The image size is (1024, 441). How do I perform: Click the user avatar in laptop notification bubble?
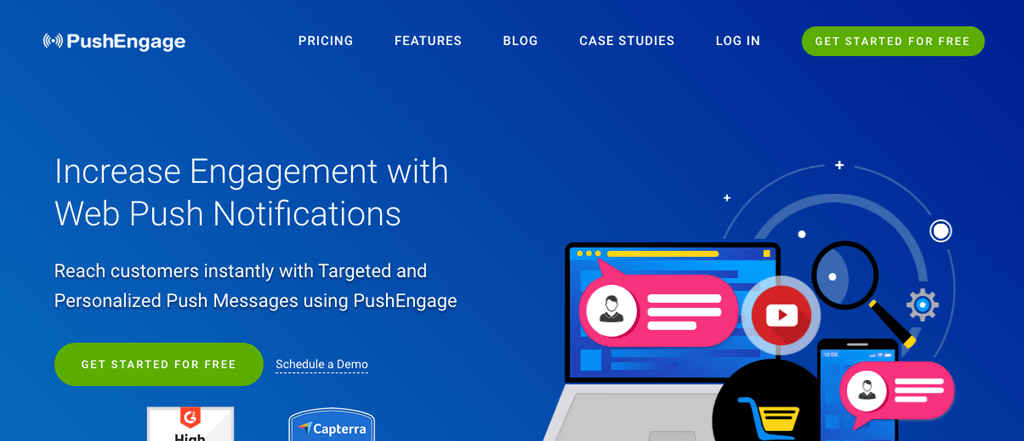(x=611, y=310)
